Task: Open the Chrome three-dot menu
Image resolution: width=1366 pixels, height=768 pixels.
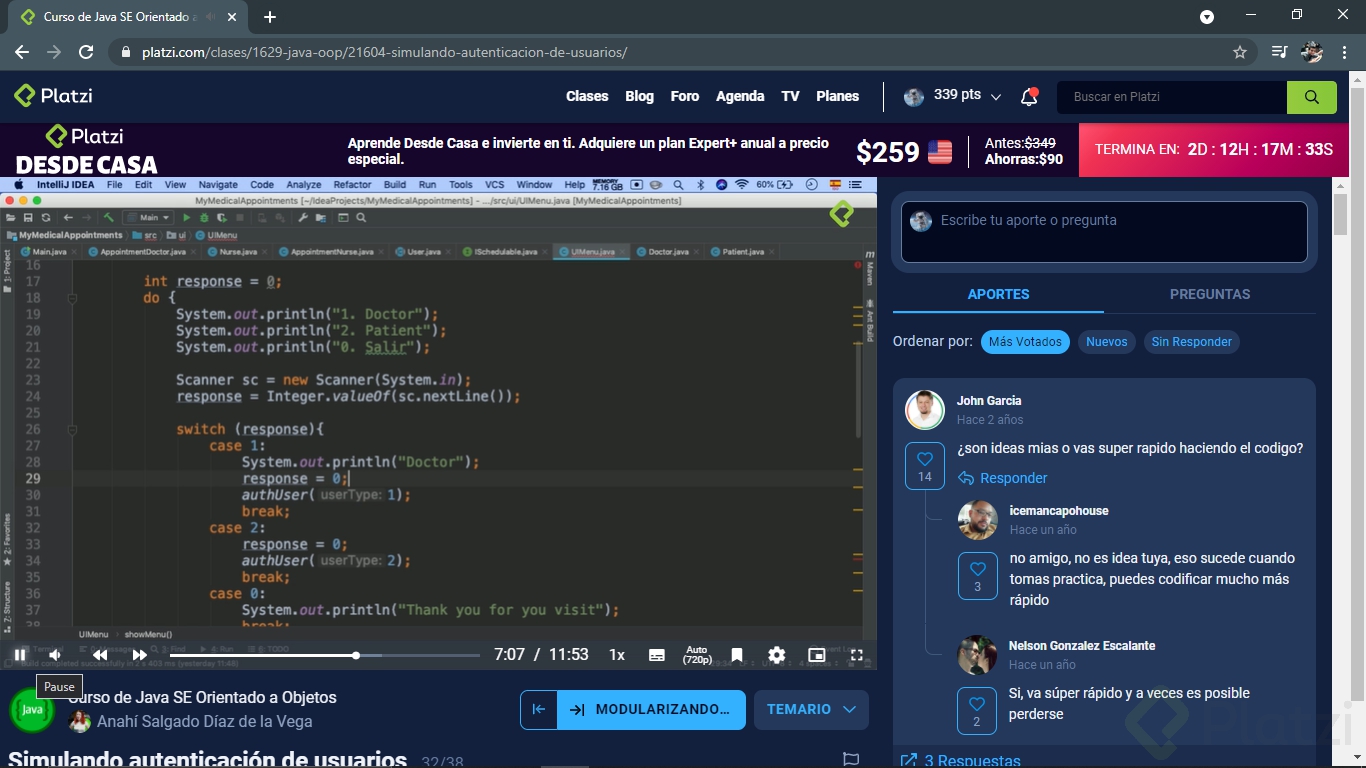Action: (x=1344, y=52)
